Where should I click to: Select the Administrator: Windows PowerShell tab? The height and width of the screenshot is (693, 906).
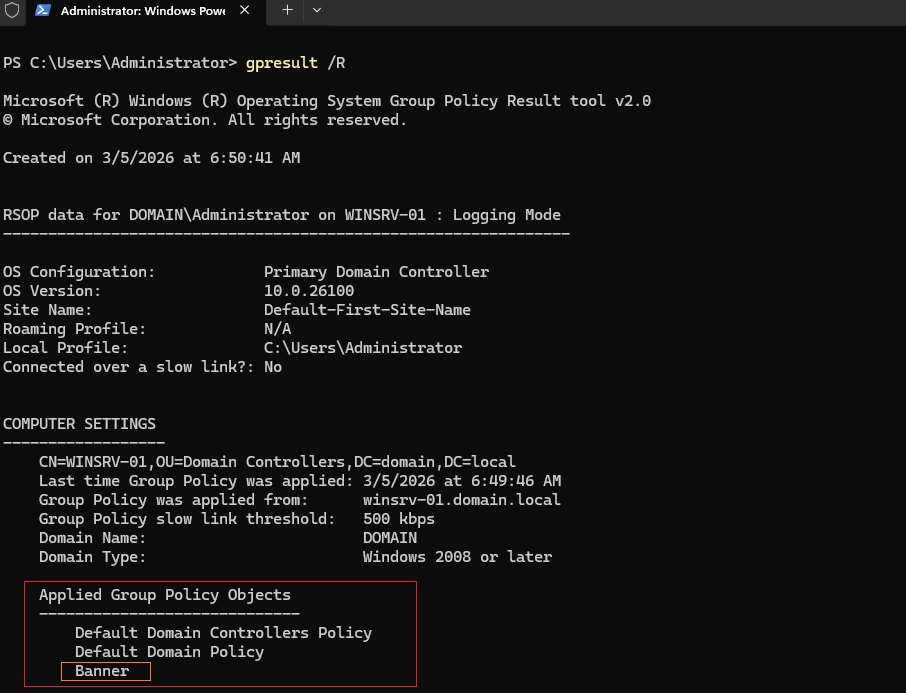click(x=140, y=11)
